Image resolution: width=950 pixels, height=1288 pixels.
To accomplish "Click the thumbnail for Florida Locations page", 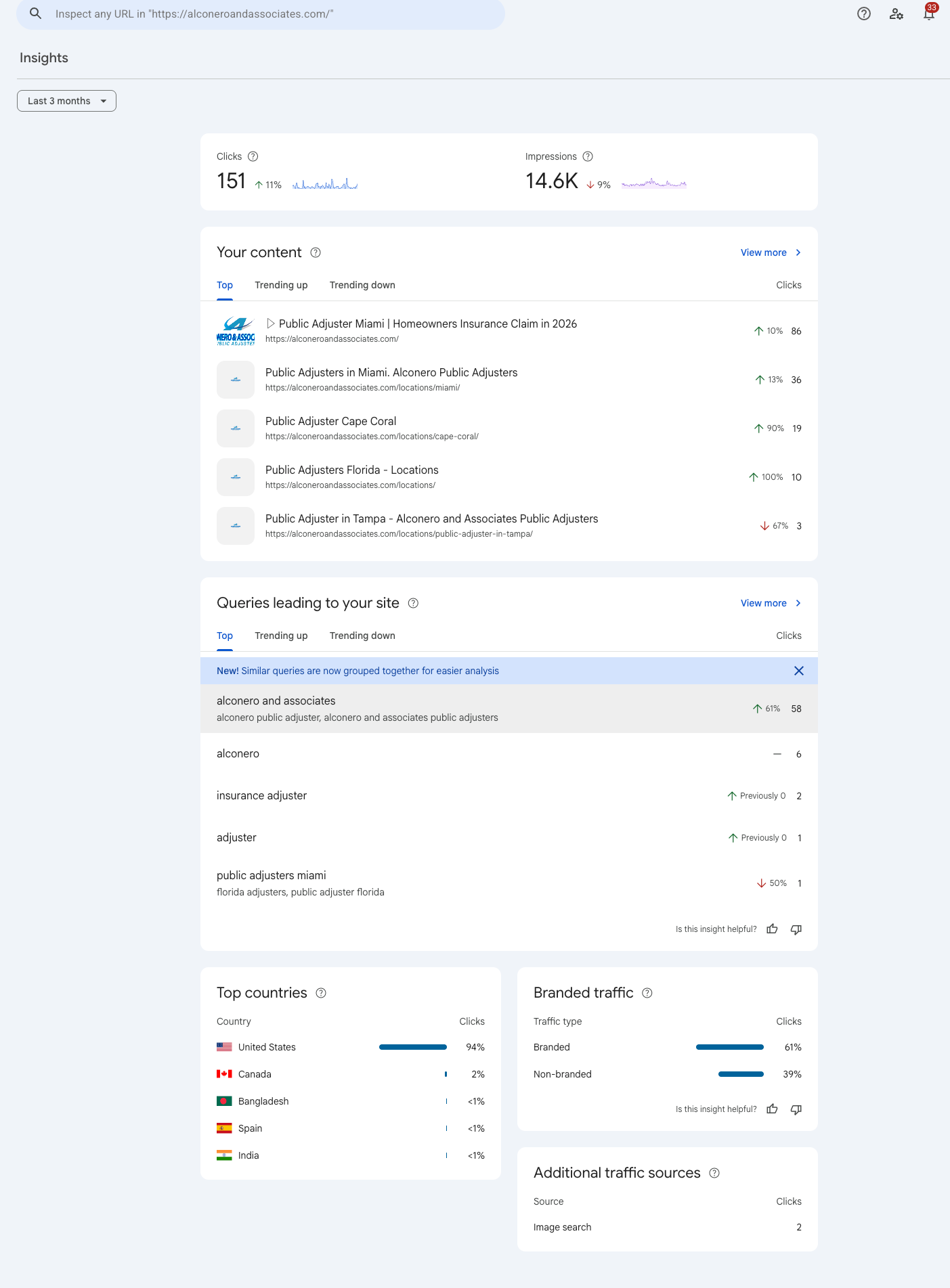I will [x=236, y=477].
